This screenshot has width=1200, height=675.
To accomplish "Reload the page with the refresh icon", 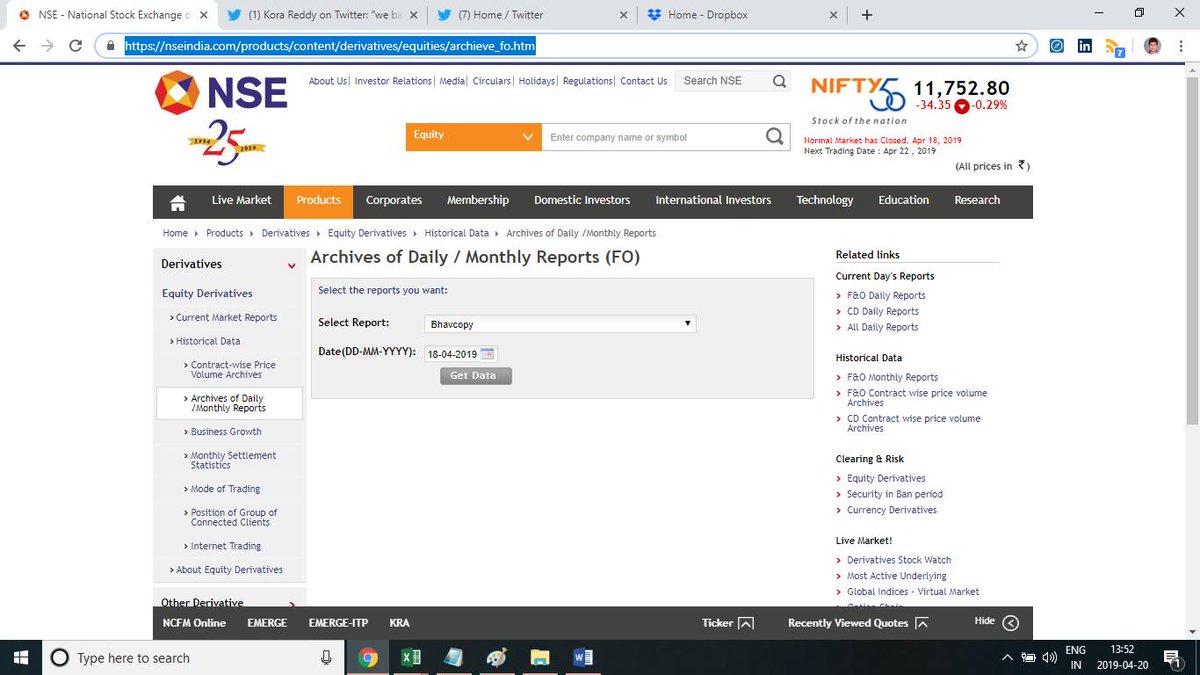I will tap(76, 46).
